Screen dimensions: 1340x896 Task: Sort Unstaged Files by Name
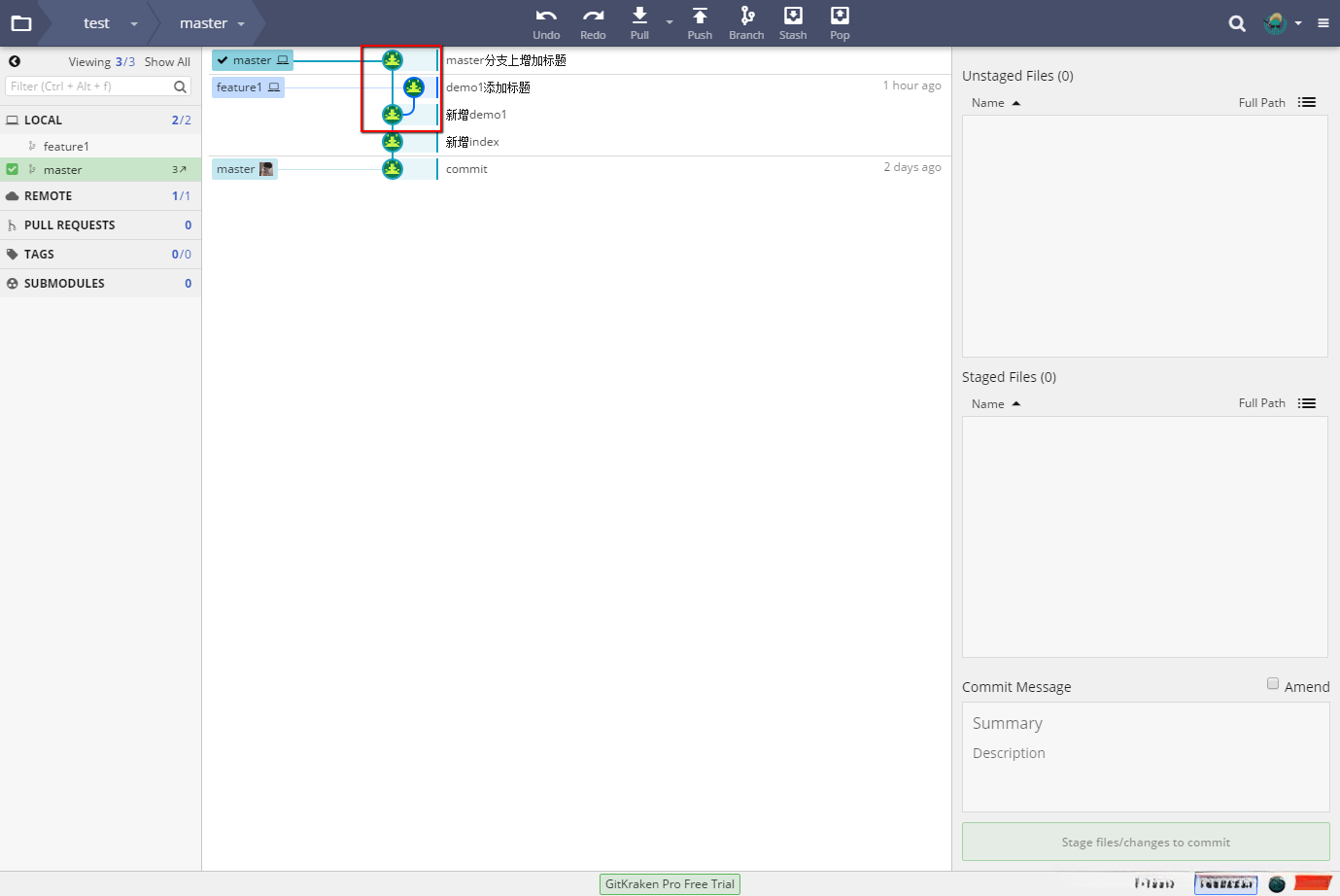[995, 103]
